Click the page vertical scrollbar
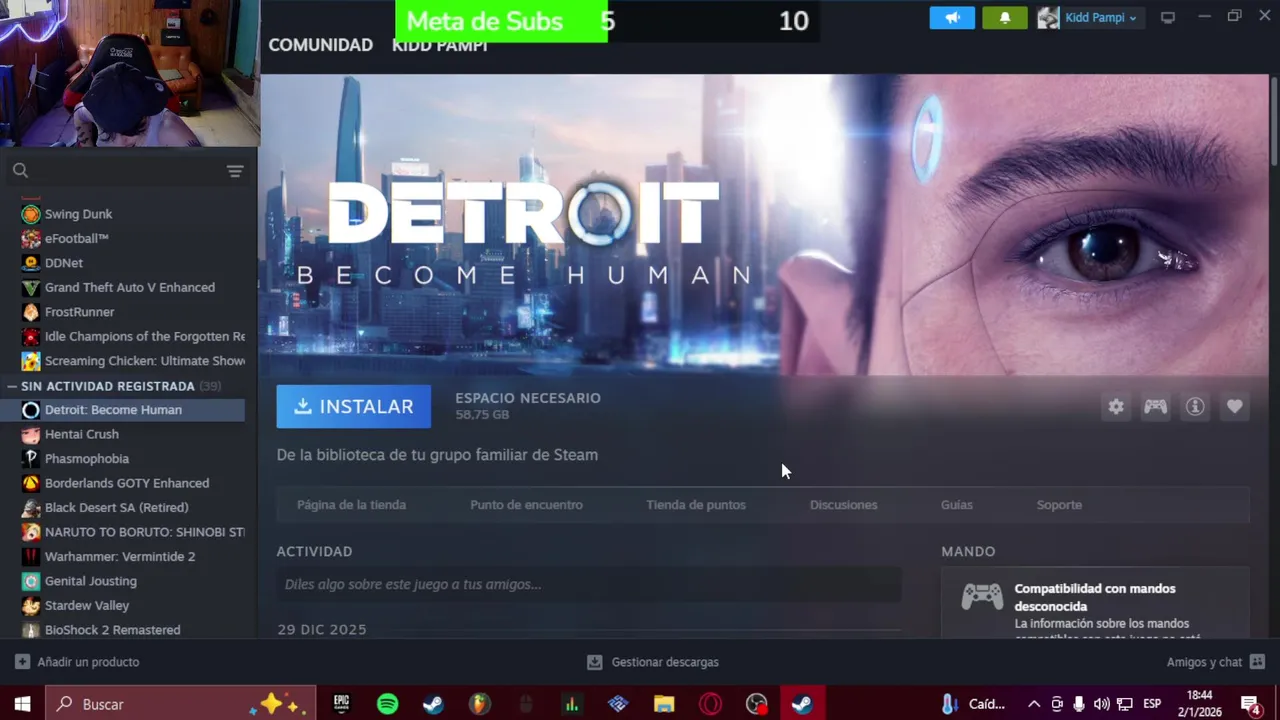Viewport: 1280px width, 720px height. tap(1274, 120)
